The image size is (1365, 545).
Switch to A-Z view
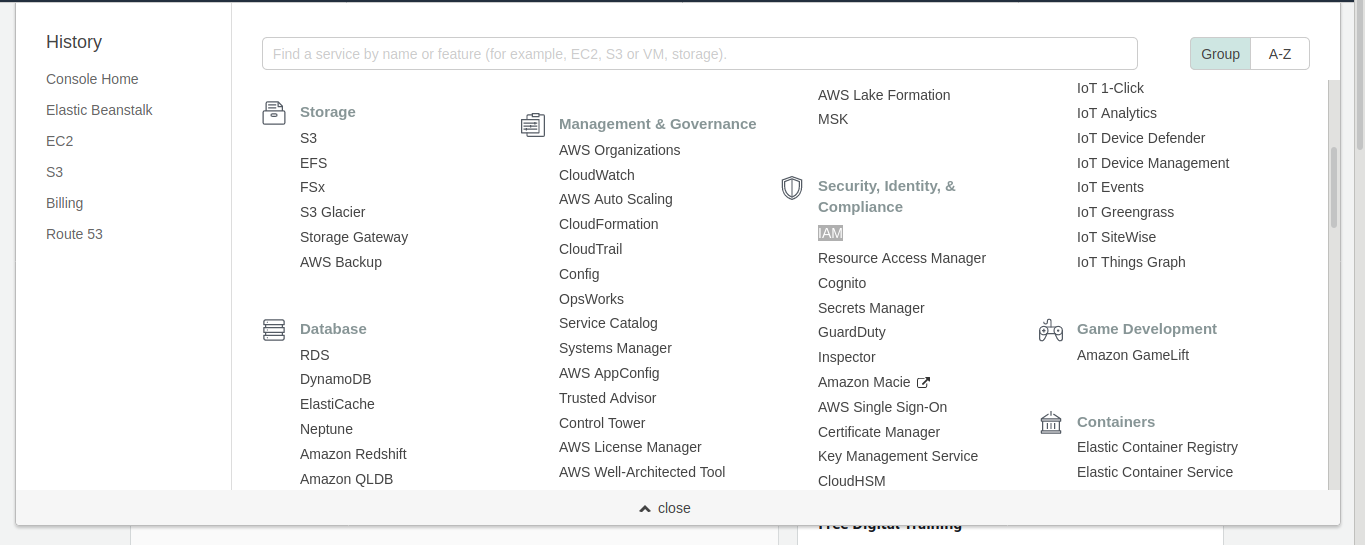[1280, 54]
